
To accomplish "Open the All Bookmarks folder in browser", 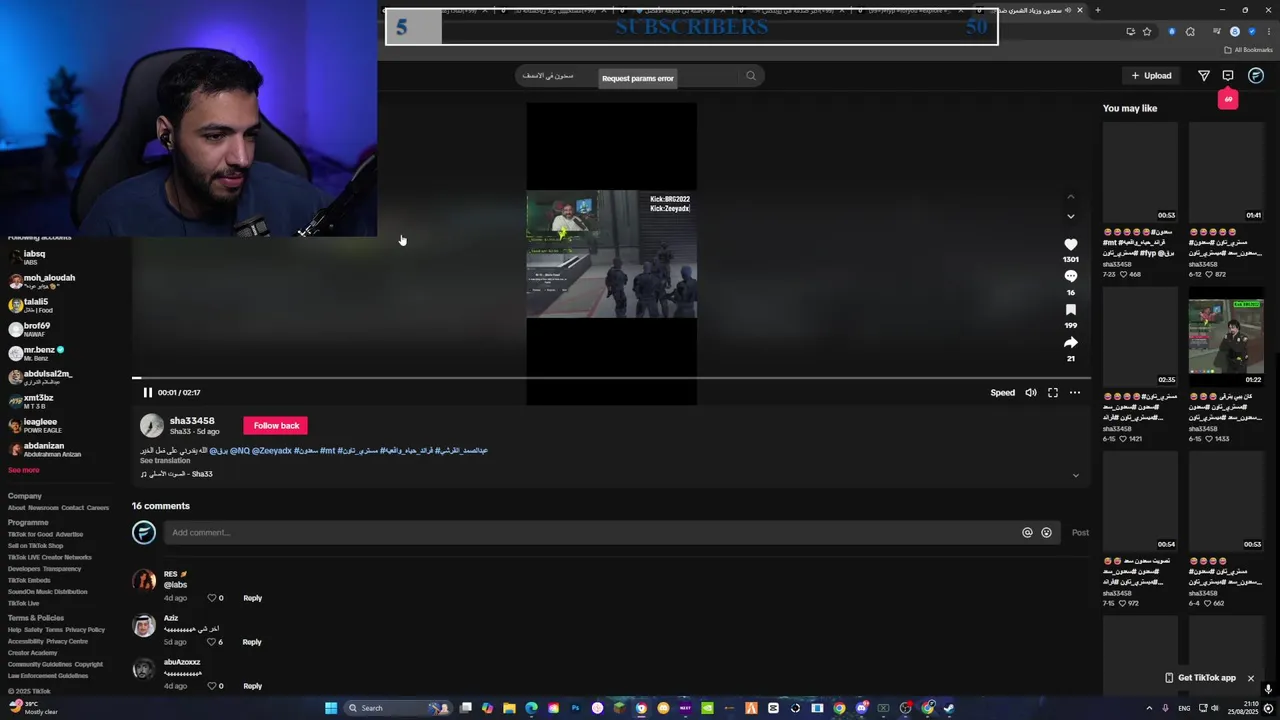I will (1249, 50).
